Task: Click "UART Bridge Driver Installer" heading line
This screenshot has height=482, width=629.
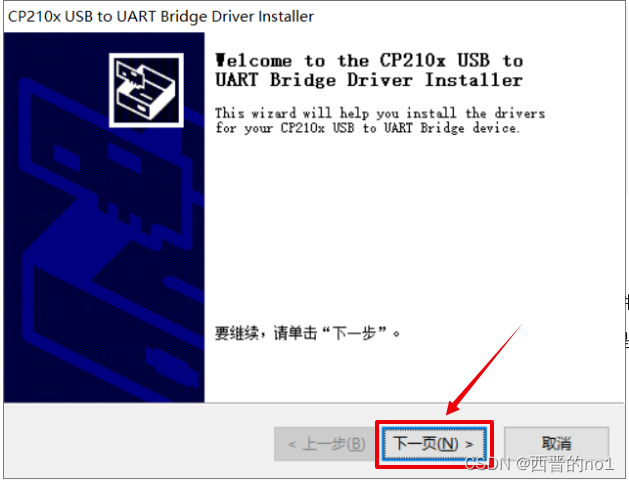Action: tap(369, 80)
